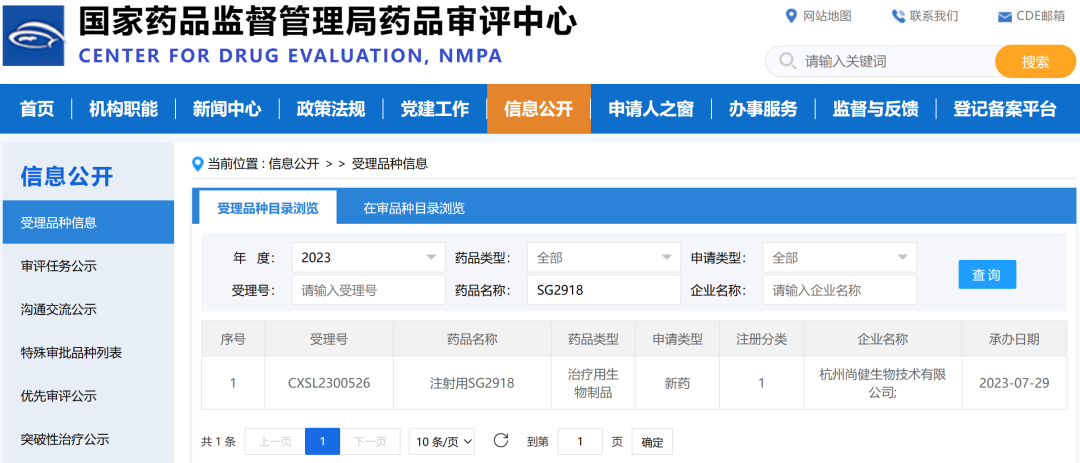The image size is (1080, 463).
Task: Open 机构职能 navigation item
Action: coord(123,109)
